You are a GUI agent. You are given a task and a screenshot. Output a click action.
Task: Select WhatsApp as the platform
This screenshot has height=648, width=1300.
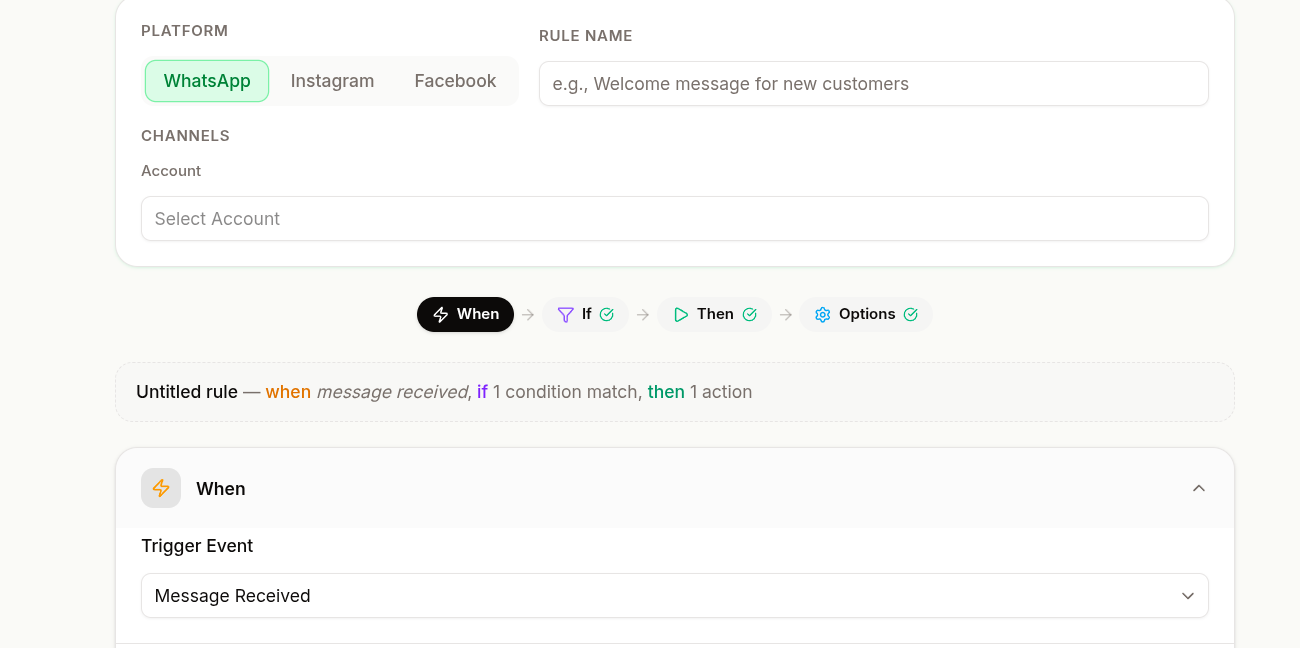click(207, 81)
